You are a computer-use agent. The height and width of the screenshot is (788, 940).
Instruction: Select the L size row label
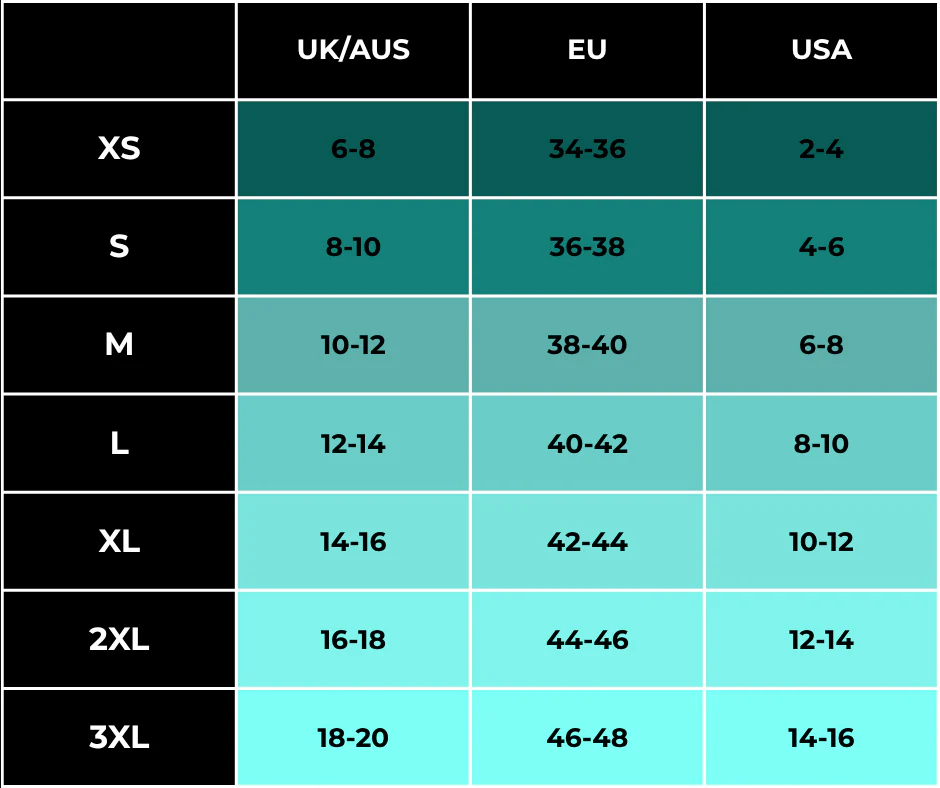point(119,443)
